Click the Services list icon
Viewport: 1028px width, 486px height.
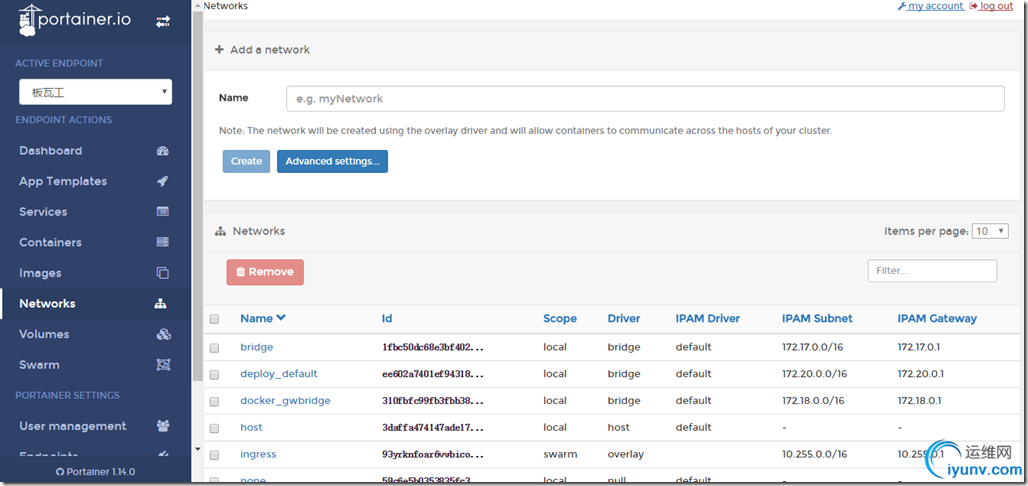point(163,212)
